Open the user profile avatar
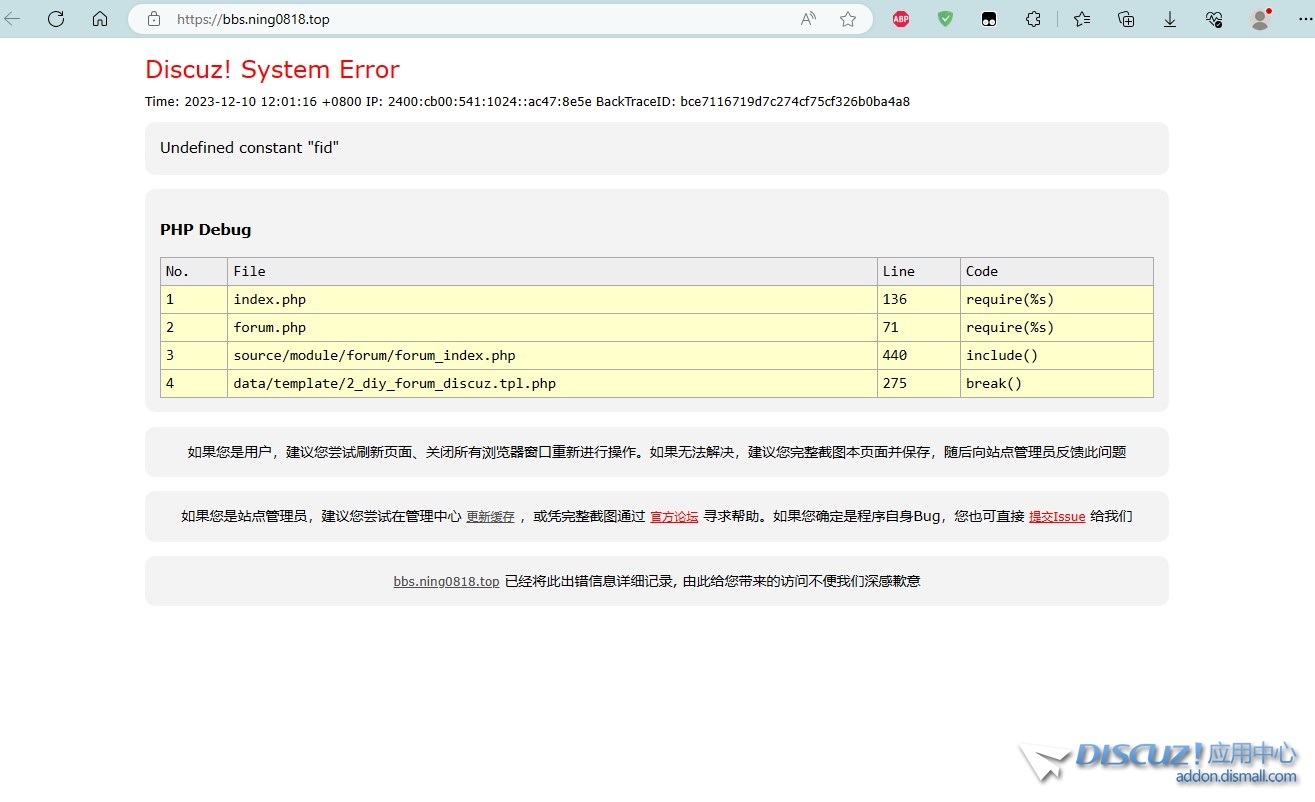1315x802 pixels. [x=1260, y=19]
